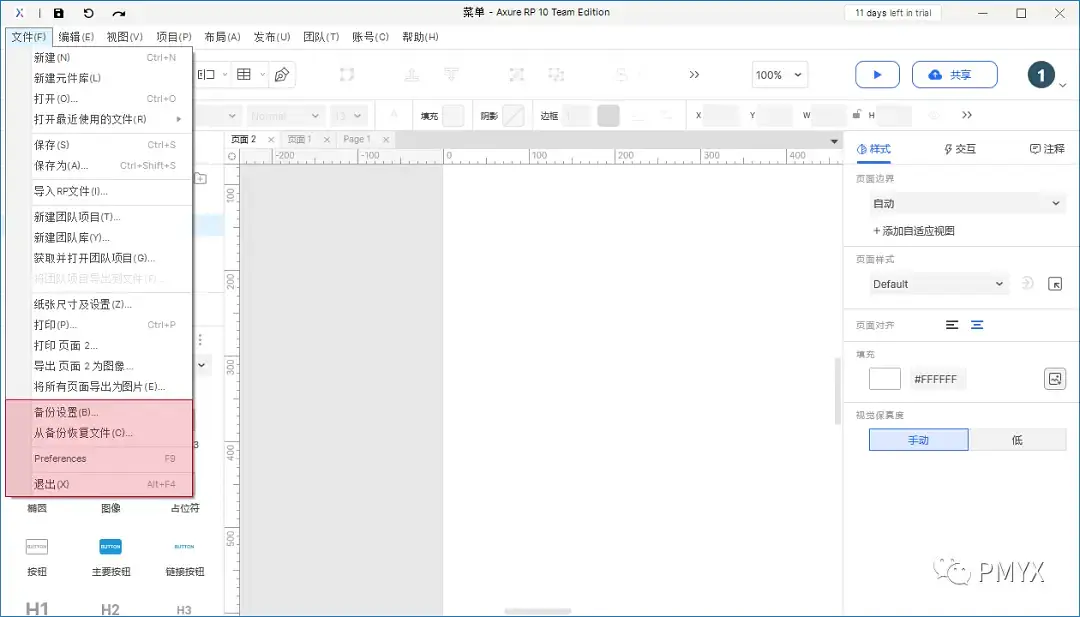Open the user avatar circle top right

click(1041, 74)
